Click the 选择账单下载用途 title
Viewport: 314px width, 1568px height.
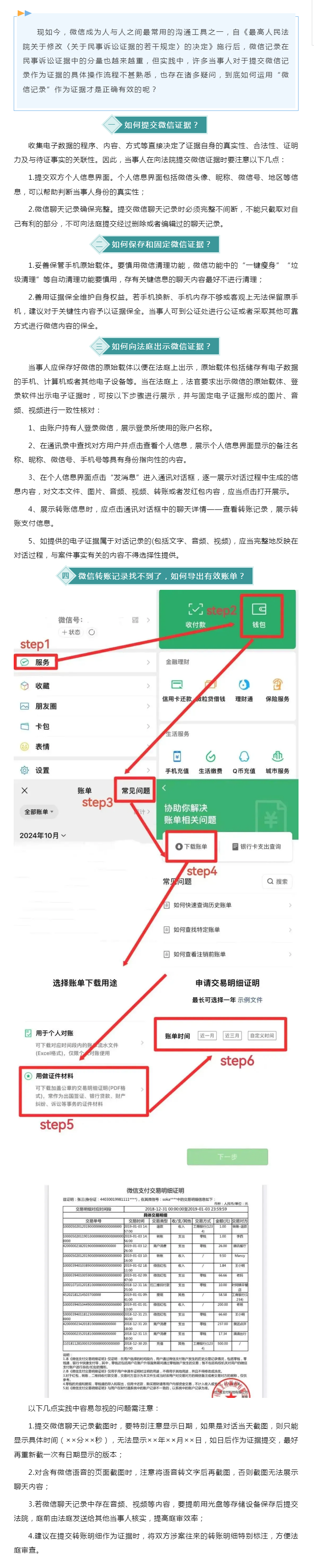point(85,983)
